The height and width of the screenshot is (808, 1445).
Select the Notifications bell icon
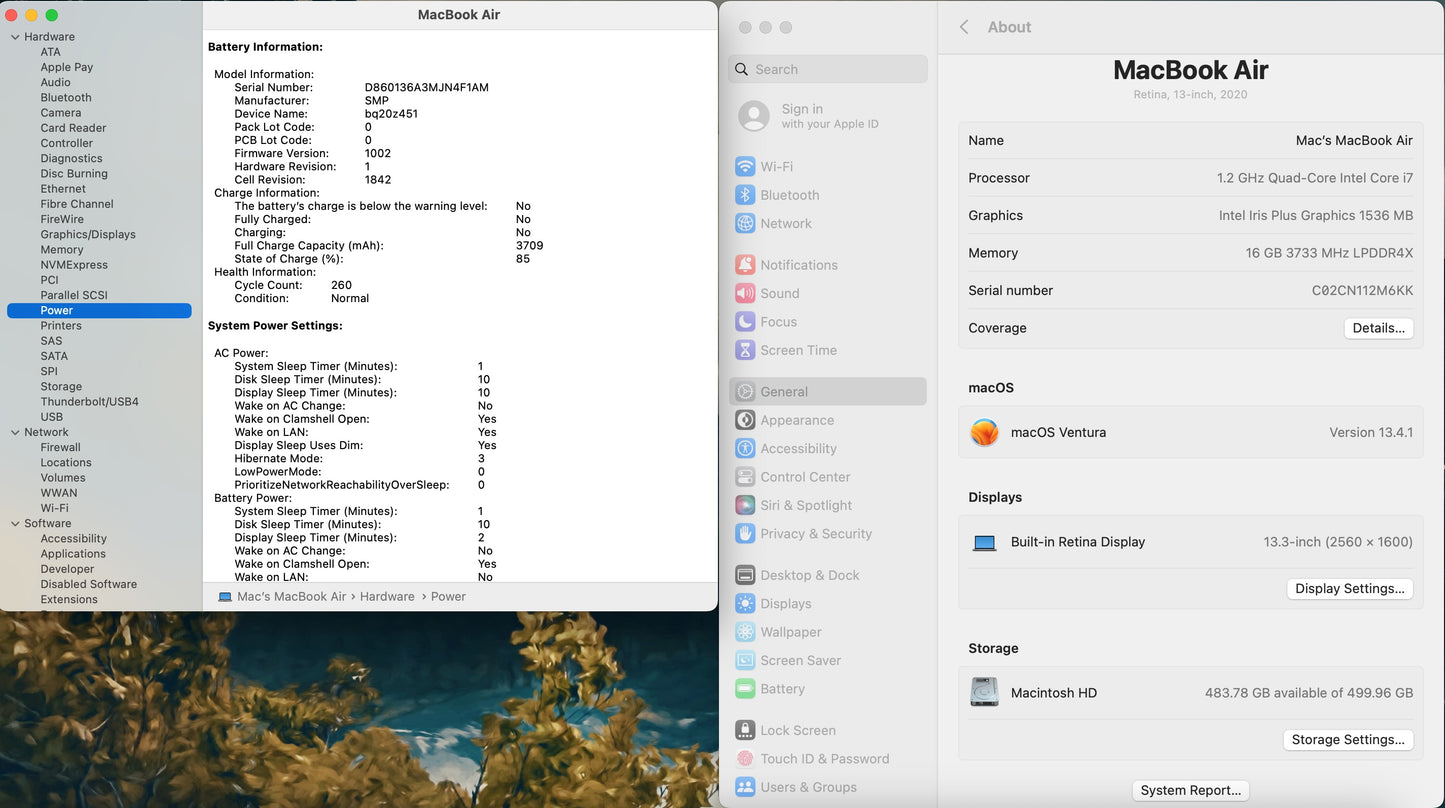[744, 265]
